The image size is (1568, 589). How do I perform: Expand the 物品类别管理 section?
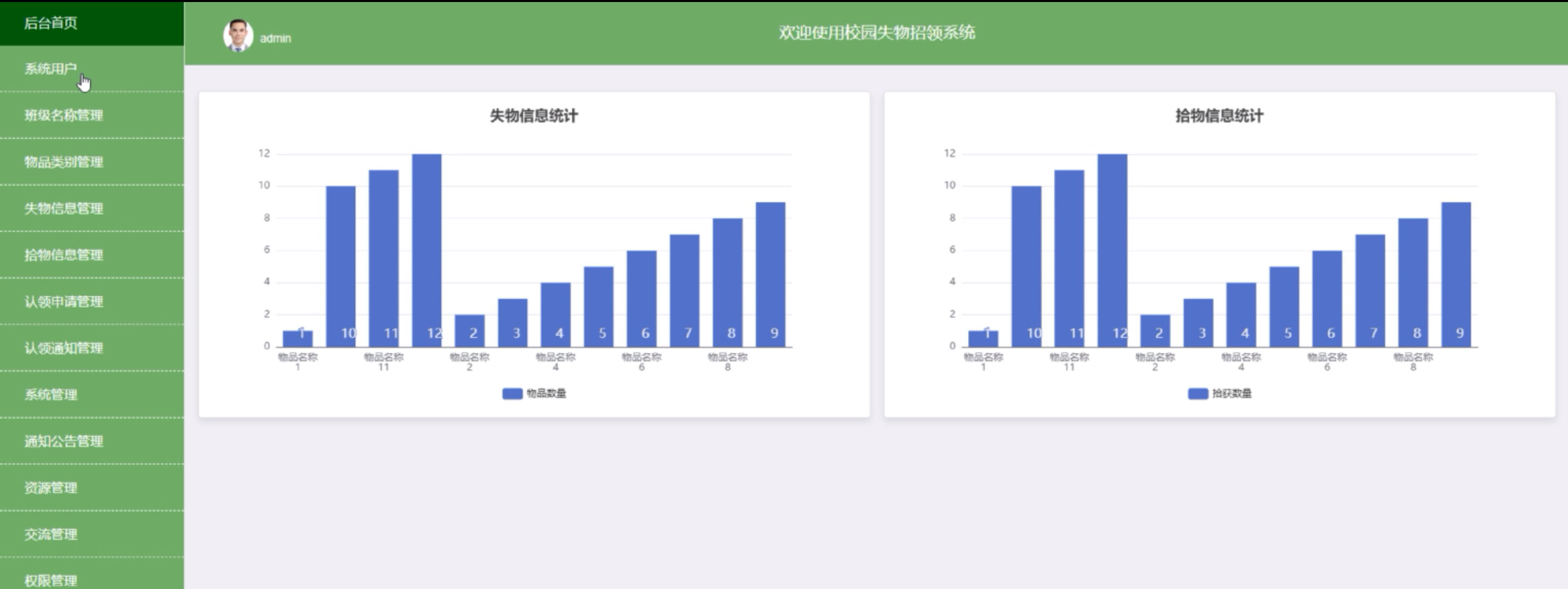tap(64, 162)
